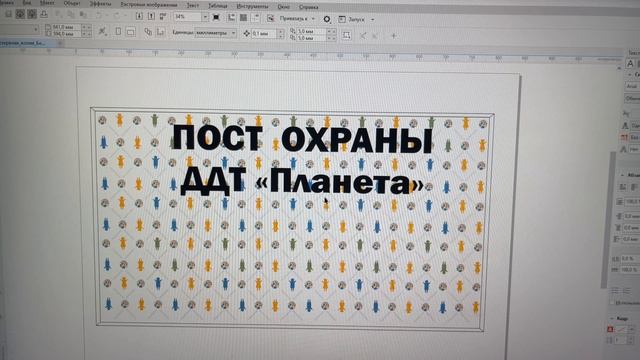Open the Текст menu
The height and width of the screenshot is (360, 640).
pyautogui.click(x=193, y=5)
